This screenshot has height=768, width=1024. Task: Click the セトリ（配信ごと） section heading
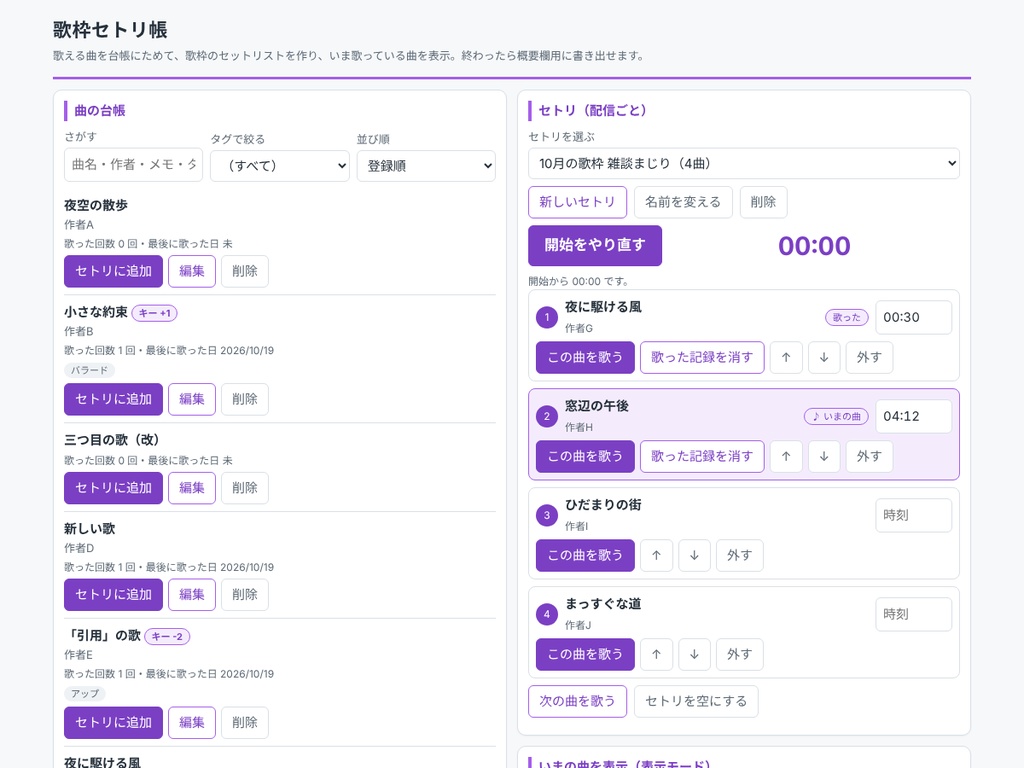point(593,110)
